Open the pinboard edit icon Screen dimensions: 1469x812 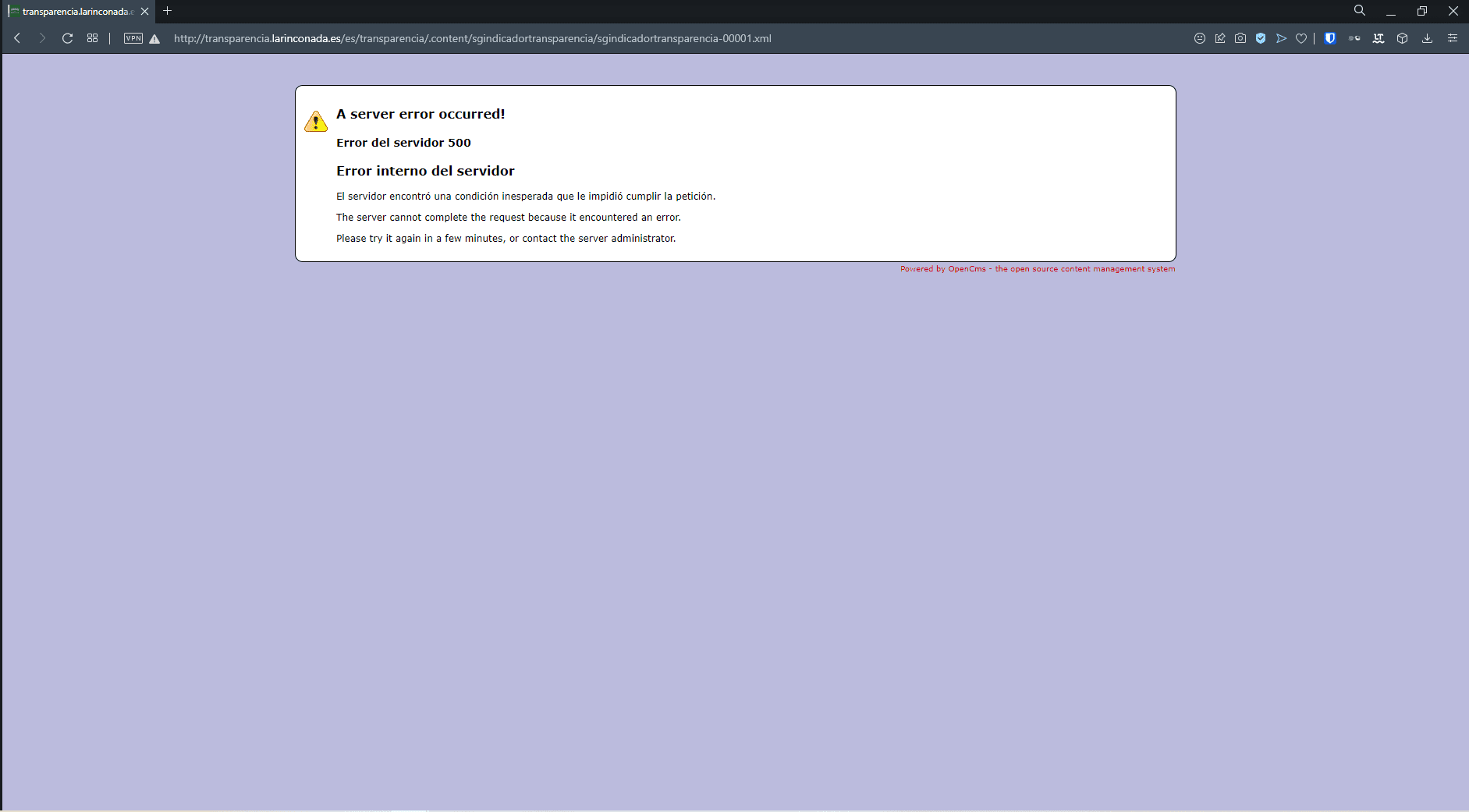tap(1220, 38)
